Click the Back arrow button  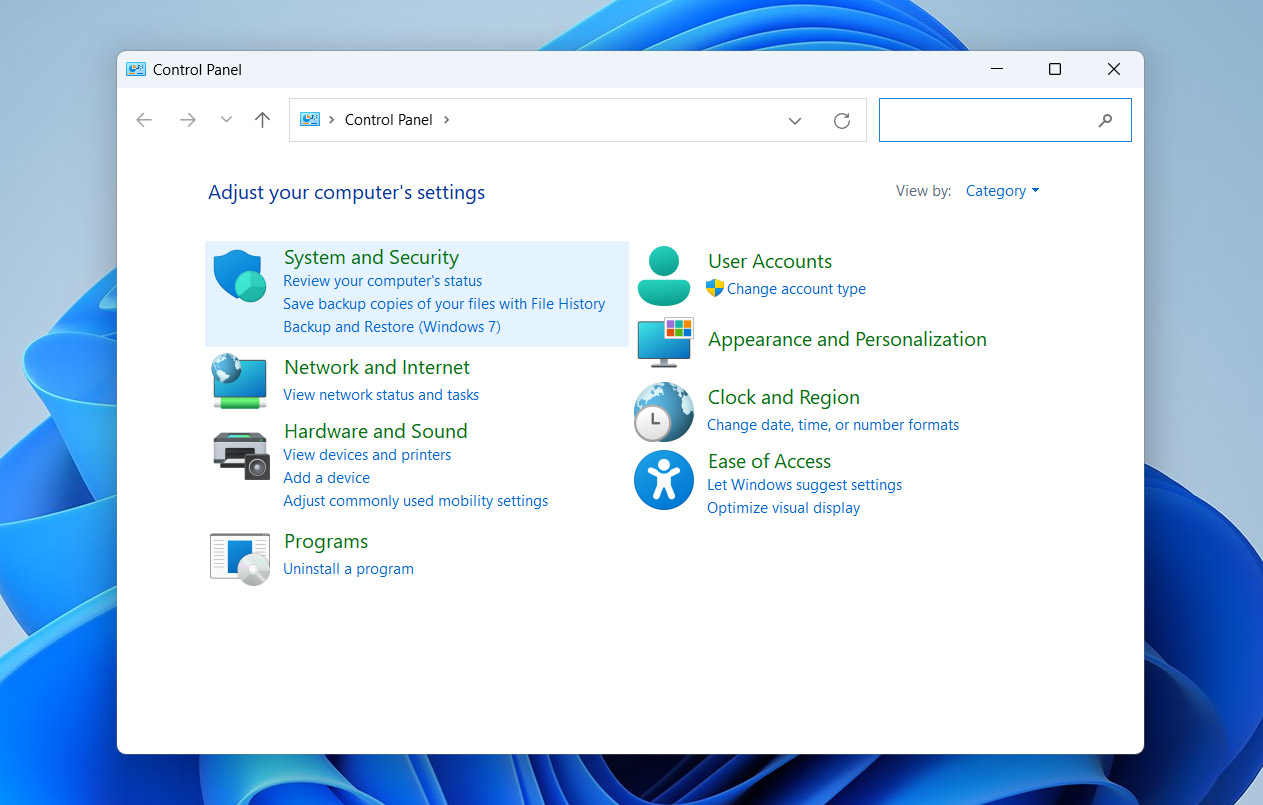(144, 120)
